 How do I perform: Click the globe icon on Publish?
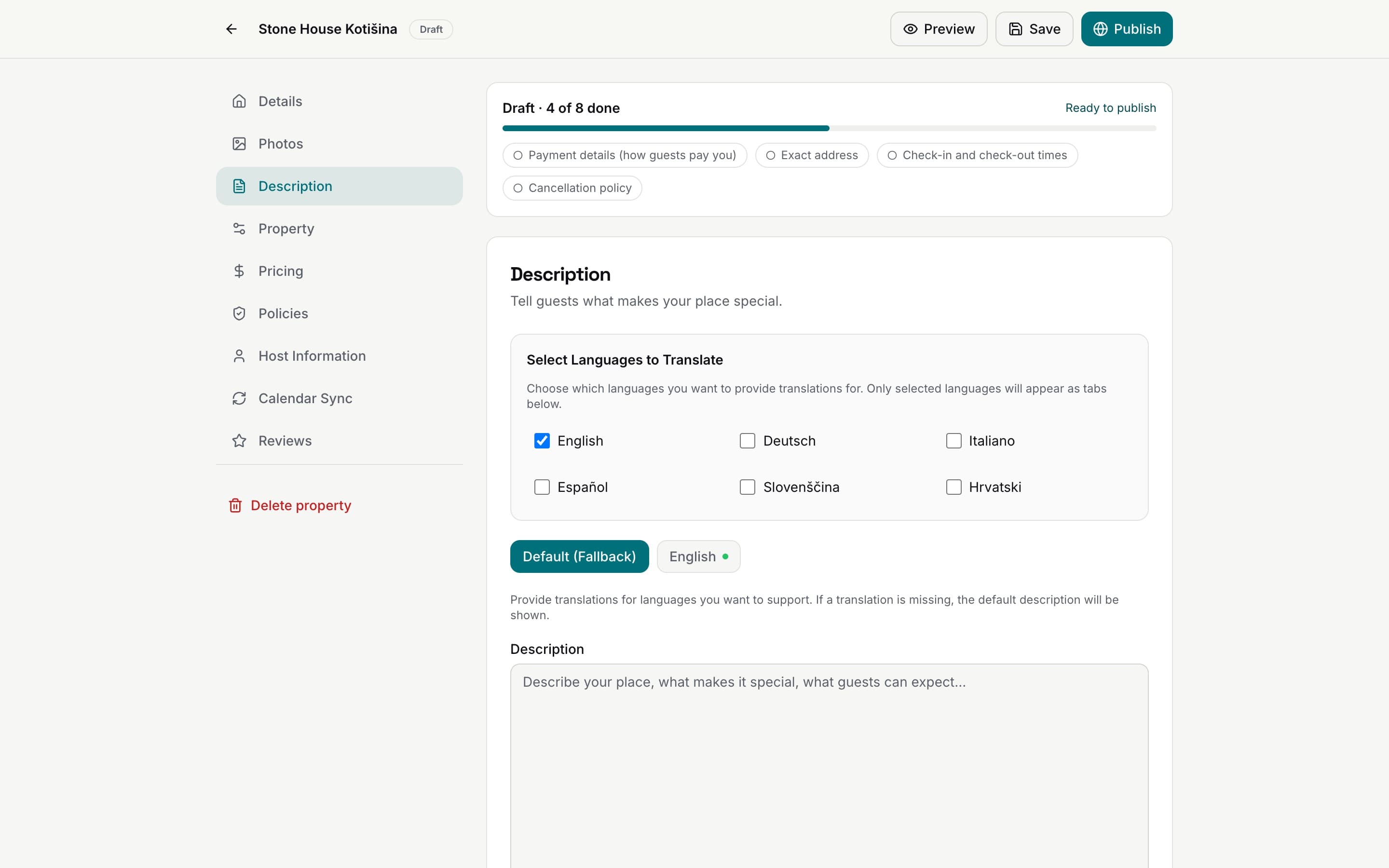pos(1100,29)
